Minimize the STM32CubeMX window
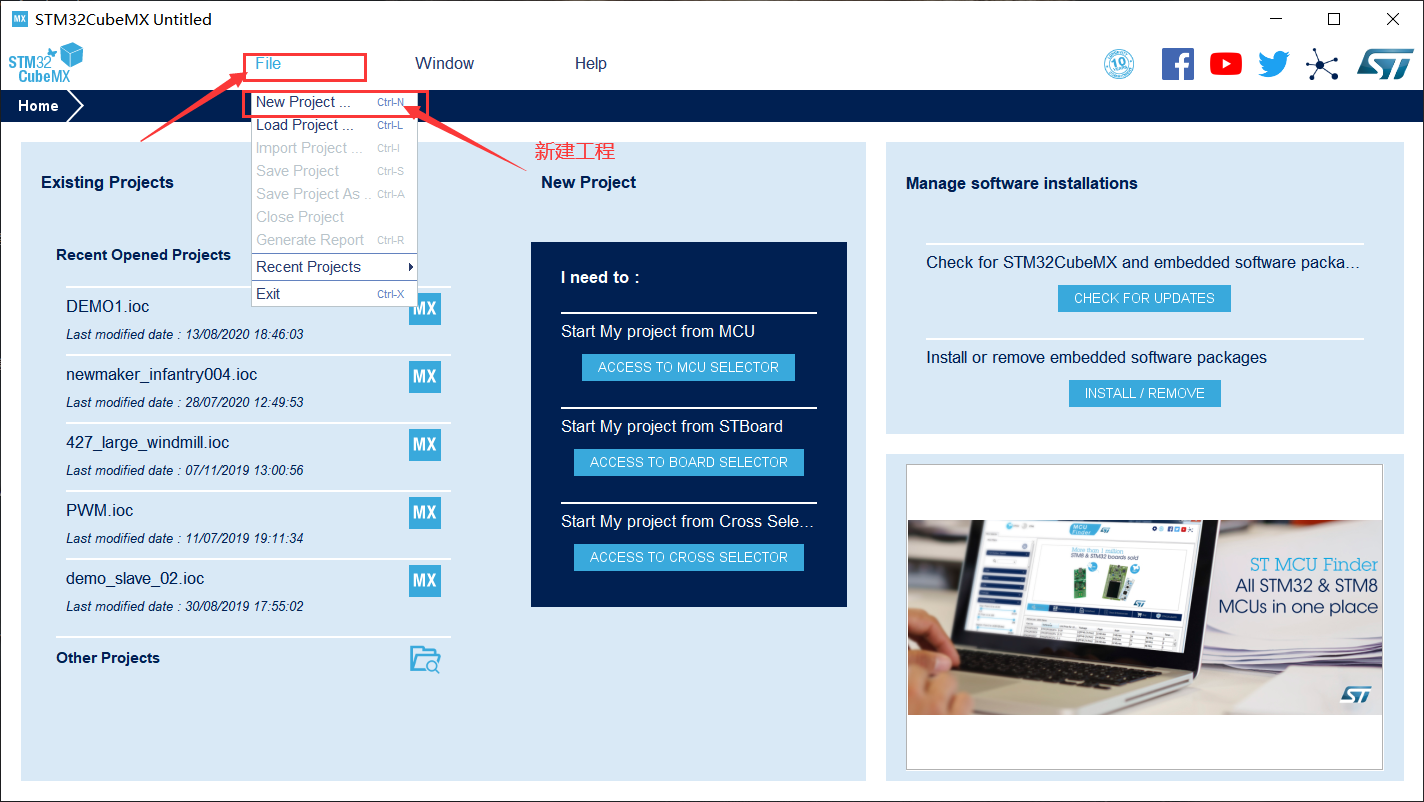Image resolution: width=1424 pixels, height=802 pixels. pos(1275,19)
